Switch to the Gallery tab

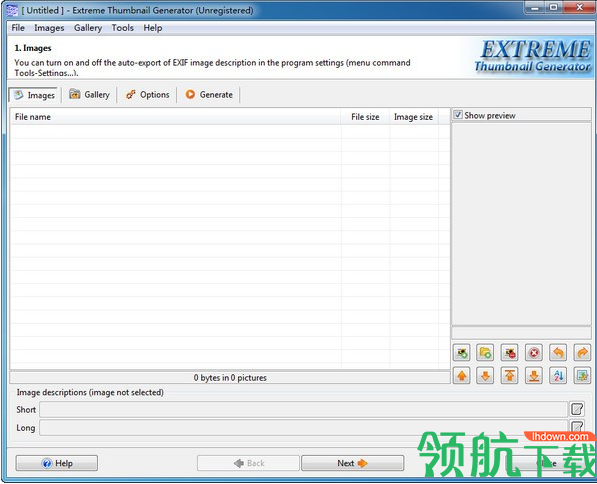89,94
